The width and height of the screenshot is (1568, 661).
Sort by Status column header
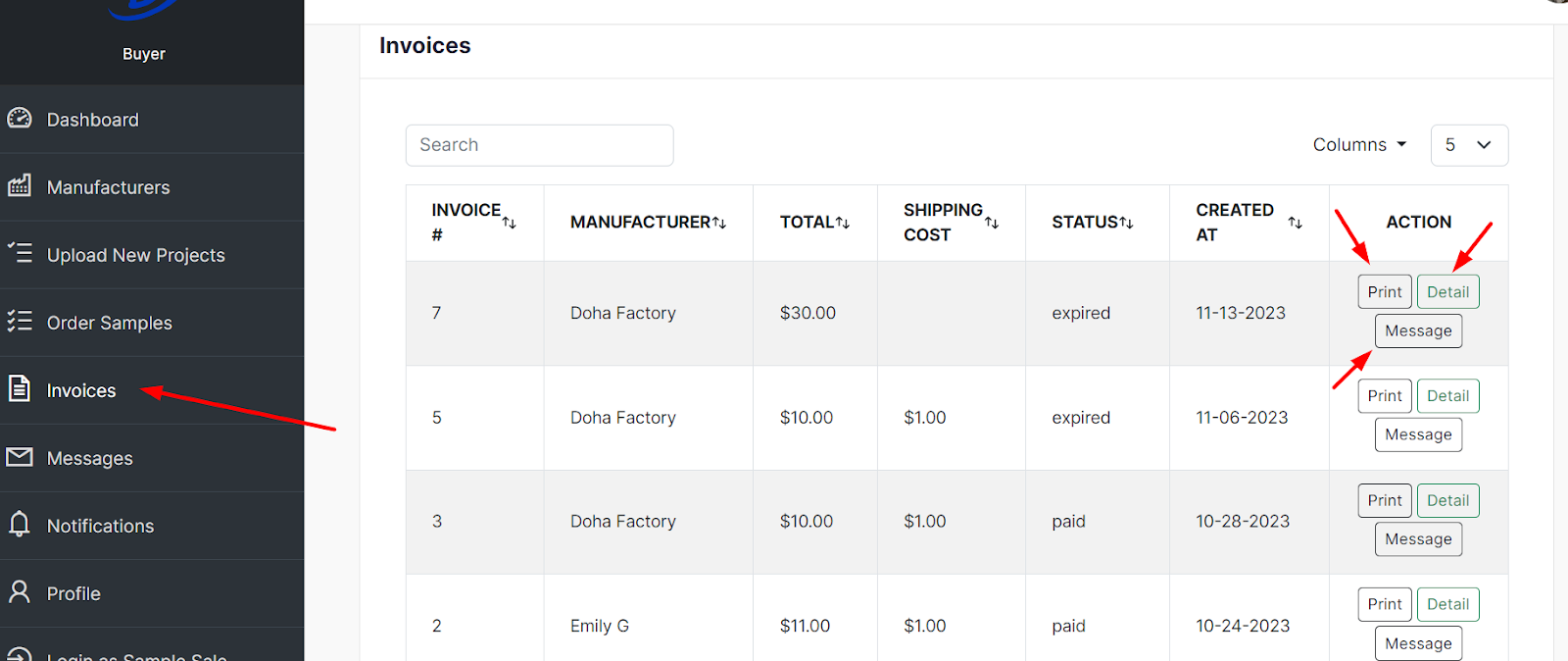pyautogui.click(x=1092, y=223)
